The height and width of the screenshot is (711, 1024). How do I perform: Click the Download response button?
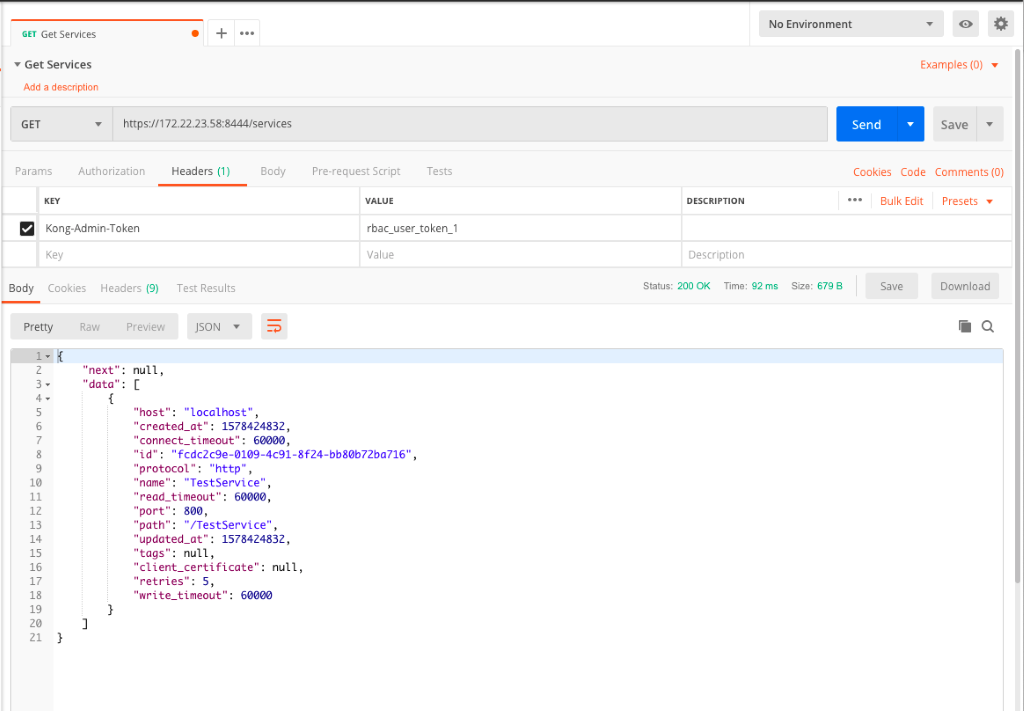click(965, 286)
